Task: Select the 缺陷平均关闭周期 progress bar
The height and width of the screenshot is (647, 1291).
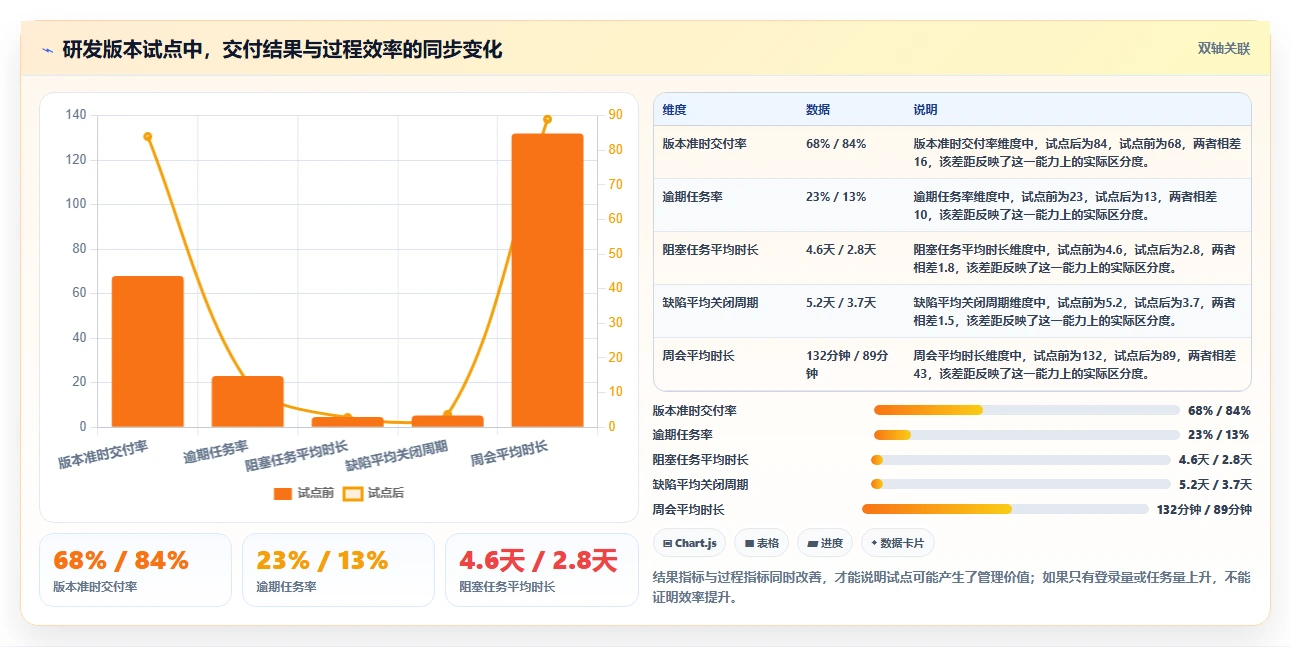Action: pyautogui.click(x=1020, y=484)
